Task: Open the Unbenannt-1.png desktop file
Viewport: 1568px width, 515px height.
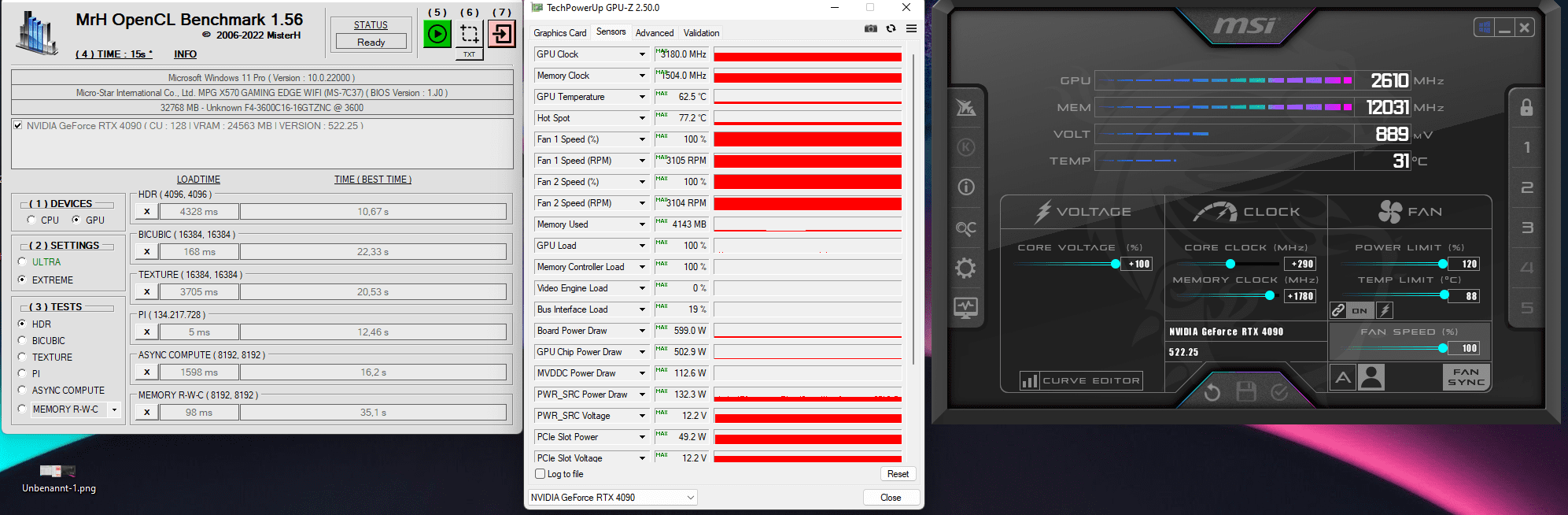Action: coord(59,478)
